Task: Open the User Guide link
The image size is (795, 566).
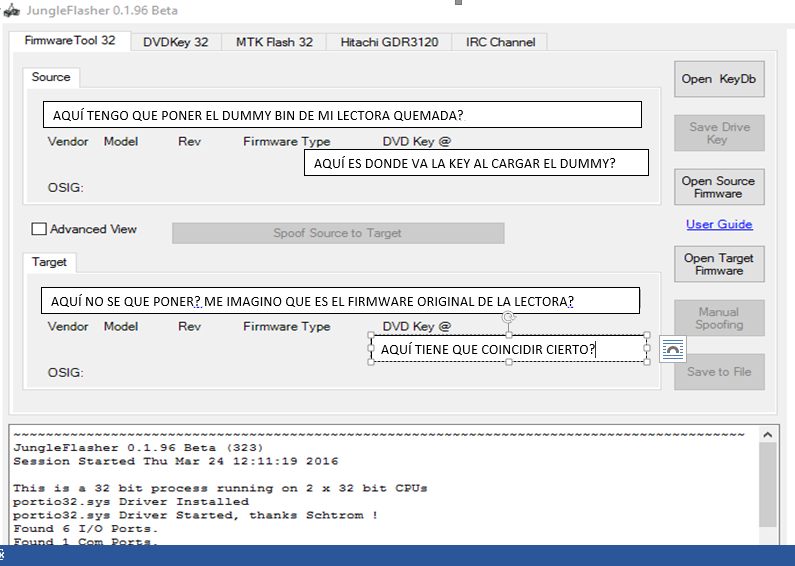Action: (719, 224)
